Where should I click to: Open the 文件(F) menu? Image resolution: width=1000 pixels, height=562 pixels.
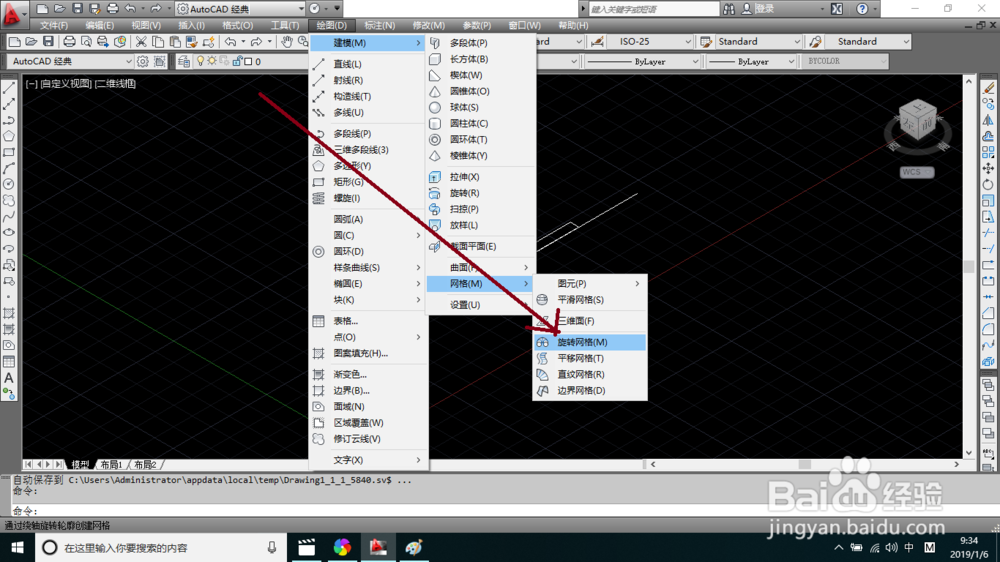tap(54, 26)
